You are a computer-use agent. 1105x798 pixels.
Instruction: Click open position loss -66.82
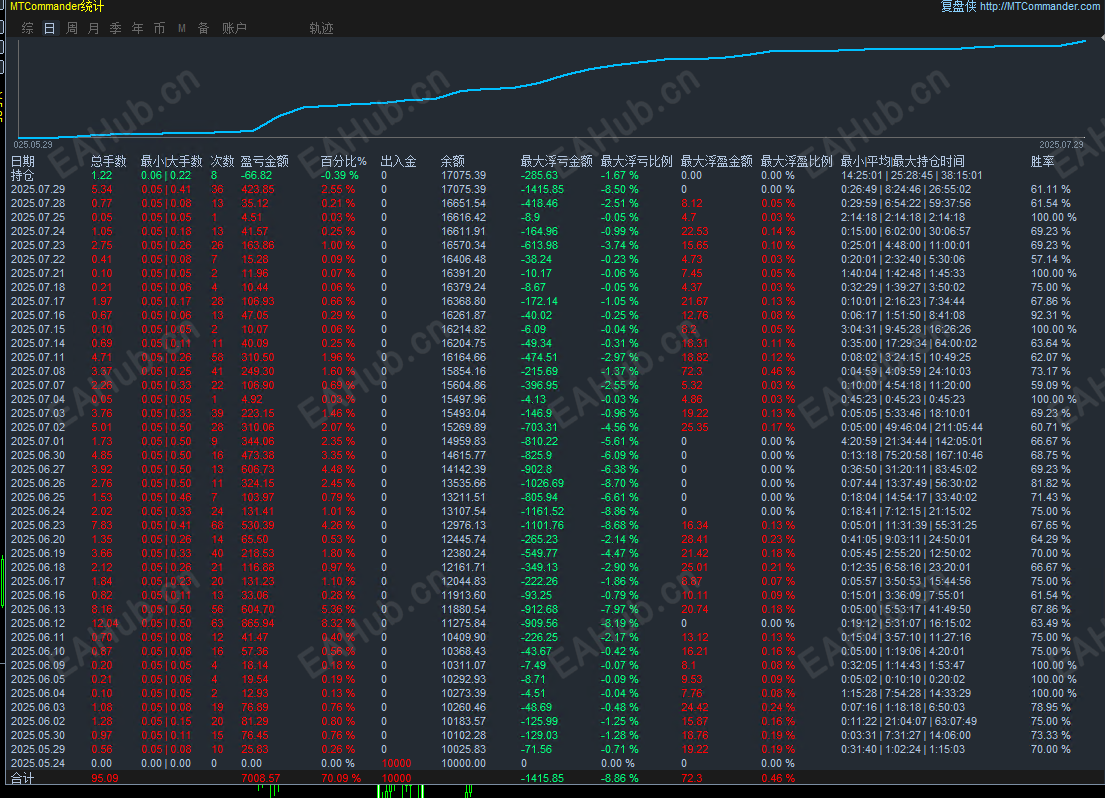tap(257, 176)
